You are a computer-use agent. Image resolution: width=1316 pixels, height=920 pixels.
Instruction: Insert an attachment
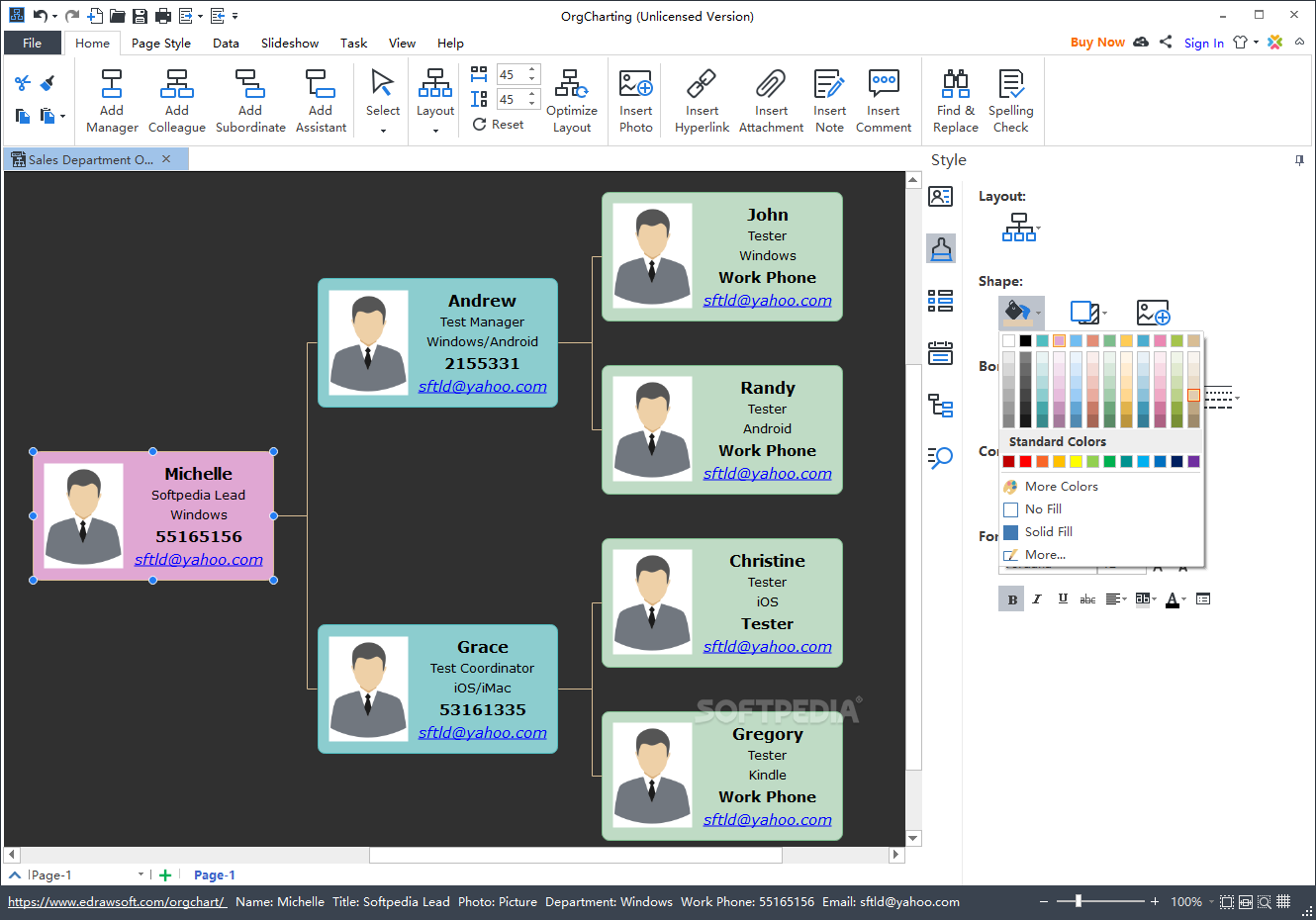coord(771,101)
